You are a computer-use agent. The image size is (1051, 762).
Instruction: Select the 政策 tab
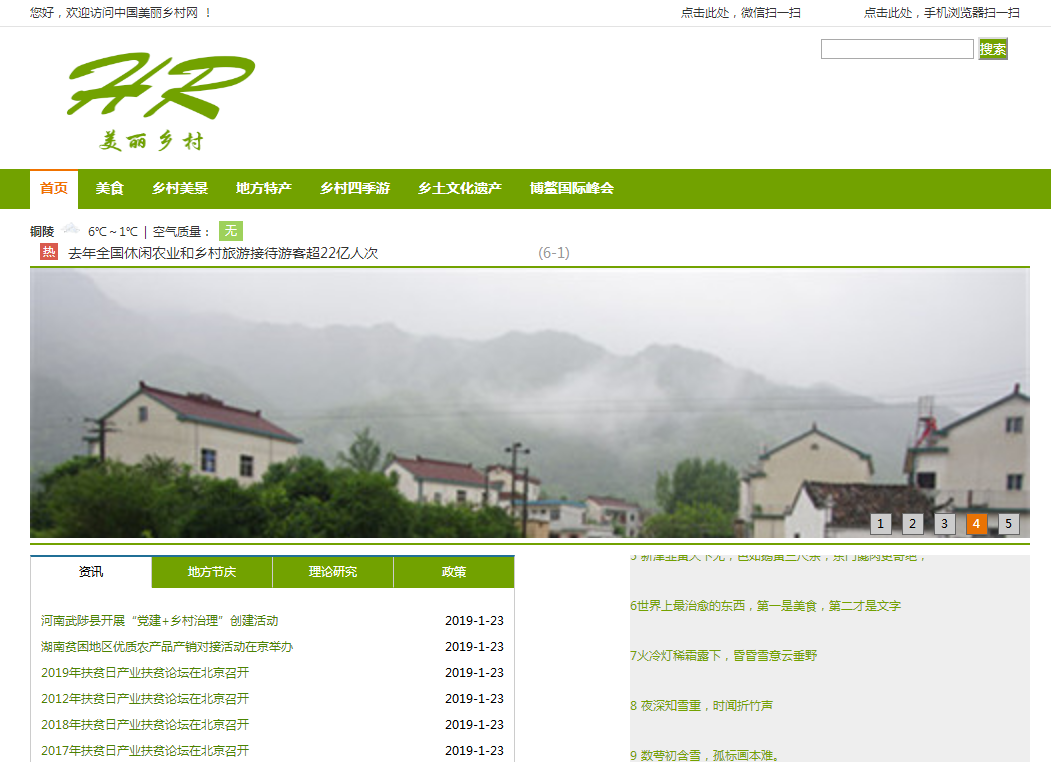(x=454, y=572)
